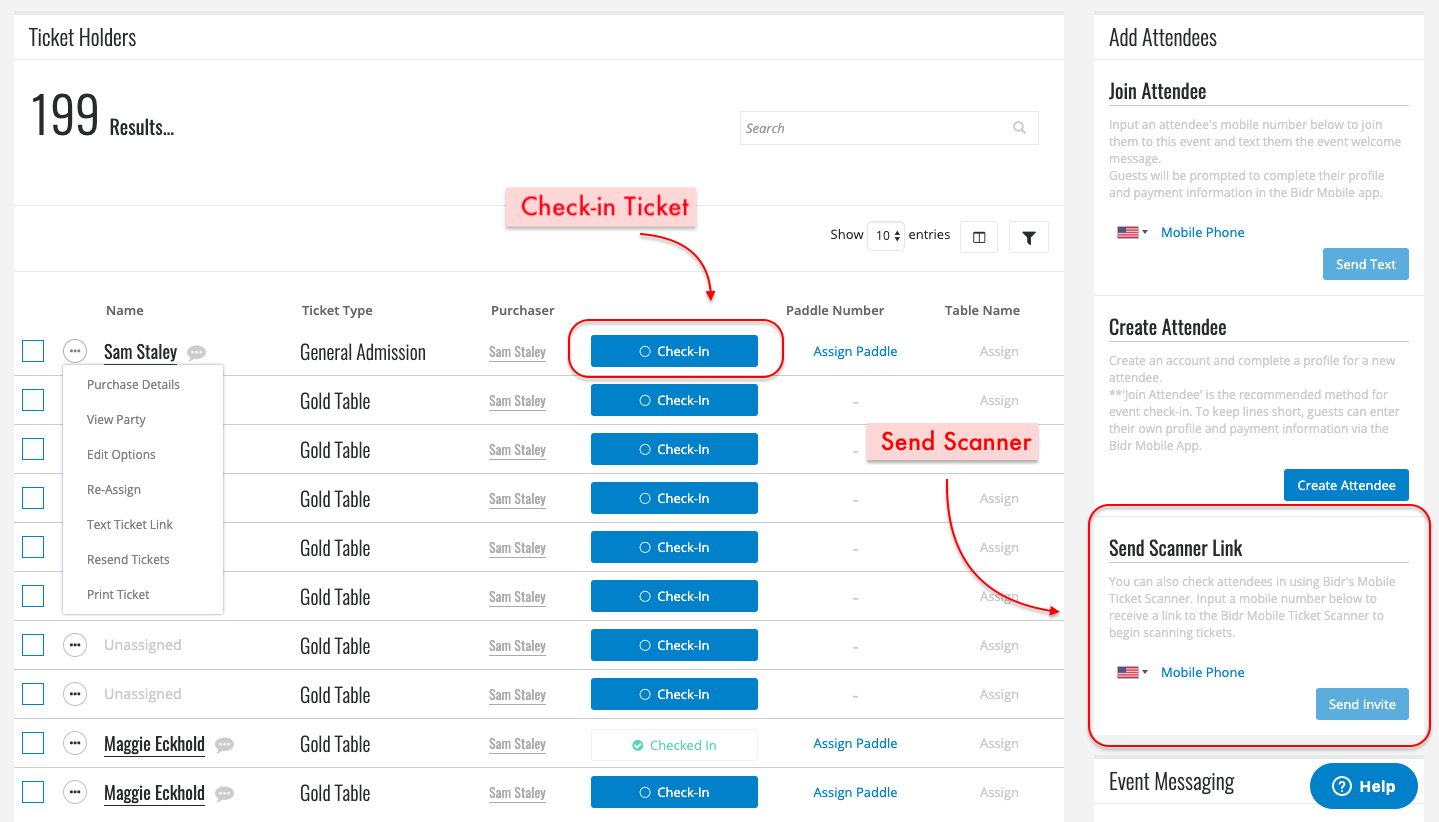Choose Text Ticket Link menu entry
Screen dimensions: 1439x822
130,525
